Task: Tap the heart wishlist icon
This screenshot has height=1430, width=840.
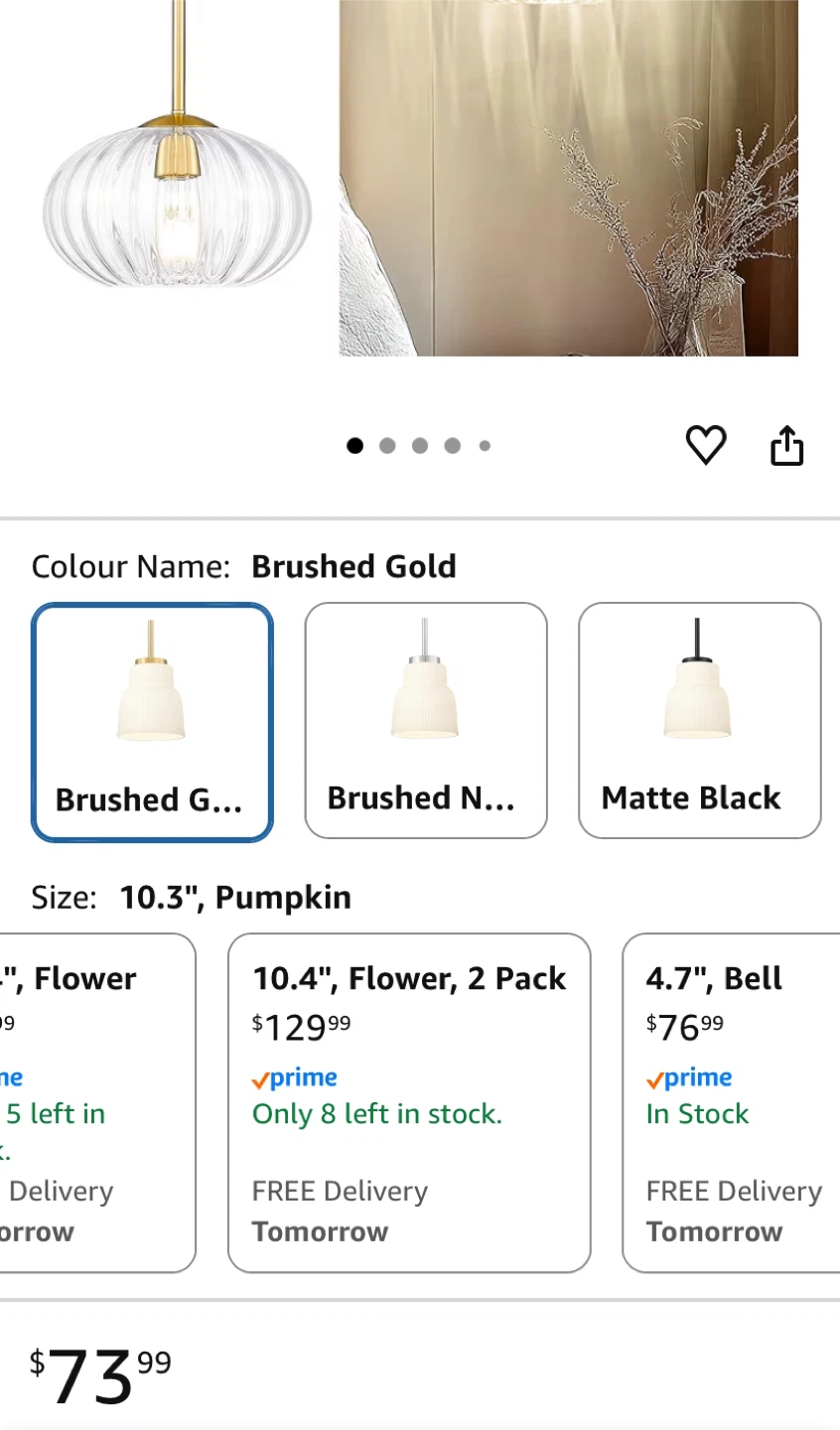Action: click(x=706, y=445)
